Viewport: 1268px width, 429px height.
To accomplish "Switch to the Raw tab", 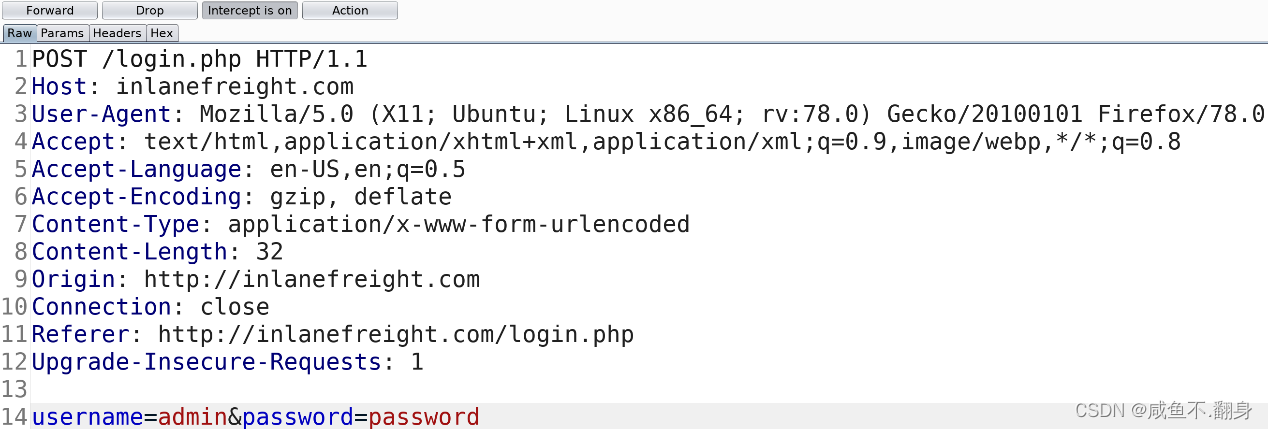I will [x=20, y=33].
